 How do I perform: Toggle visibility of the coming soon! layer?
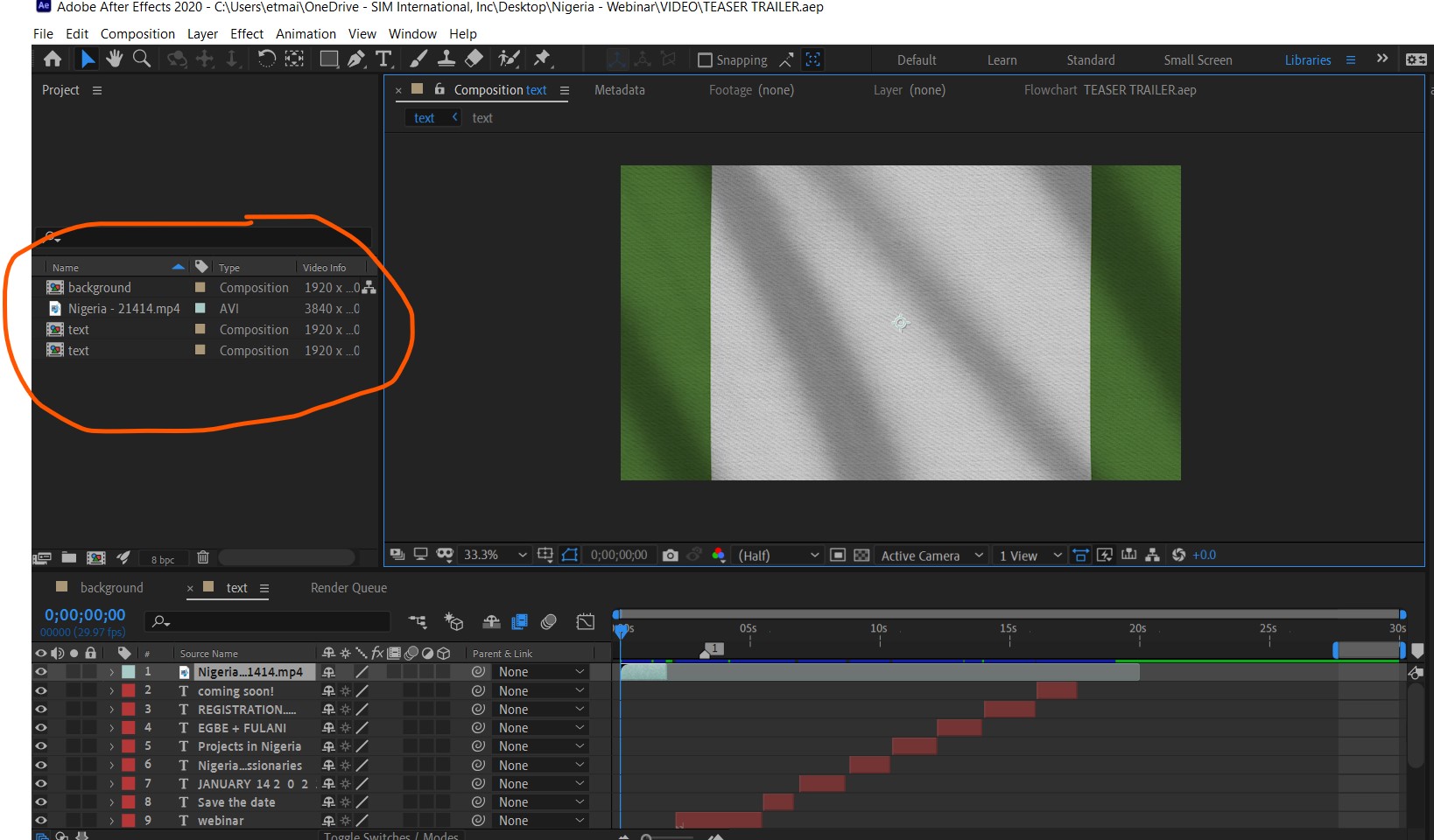coord(40,690)
